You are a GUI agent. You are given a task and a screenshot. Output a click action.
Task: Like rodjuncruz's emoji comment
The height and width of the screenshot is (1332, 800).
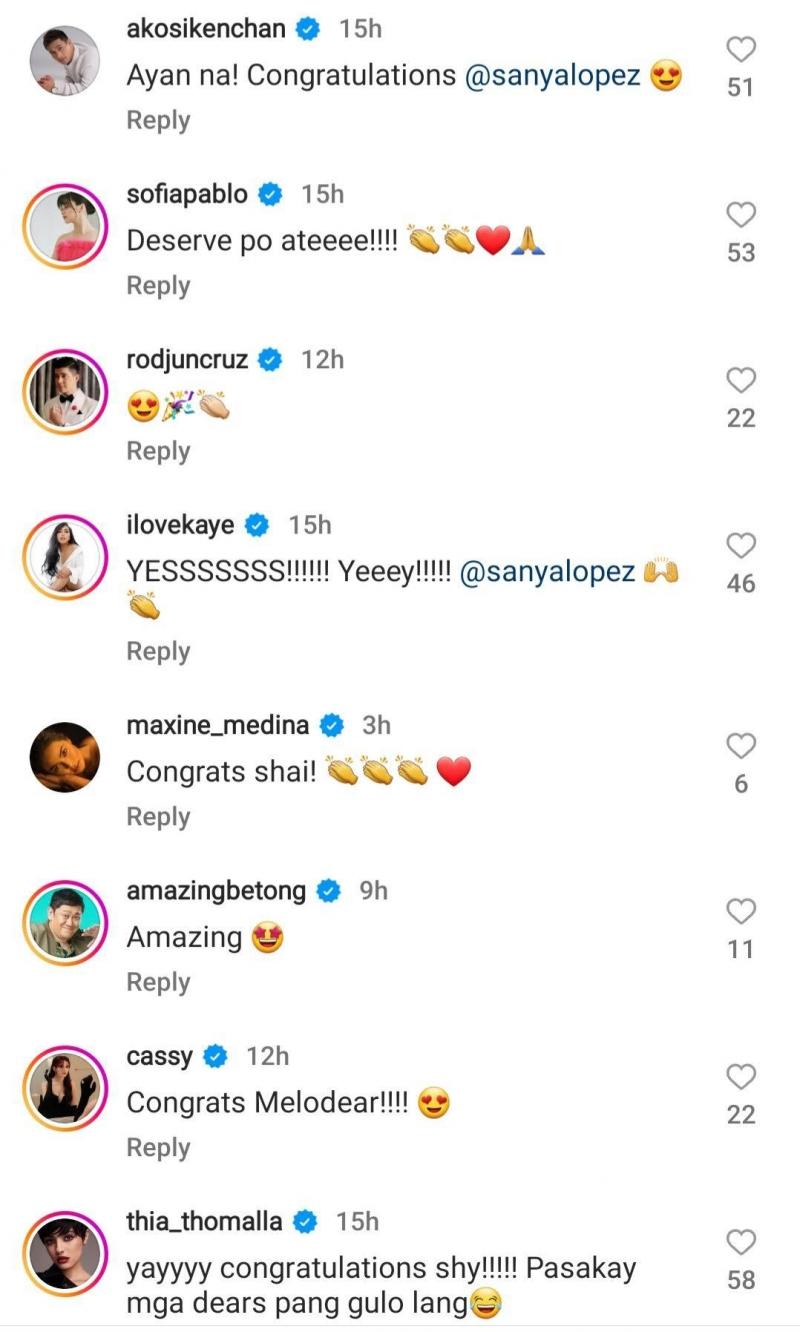(x=741, y=380)
